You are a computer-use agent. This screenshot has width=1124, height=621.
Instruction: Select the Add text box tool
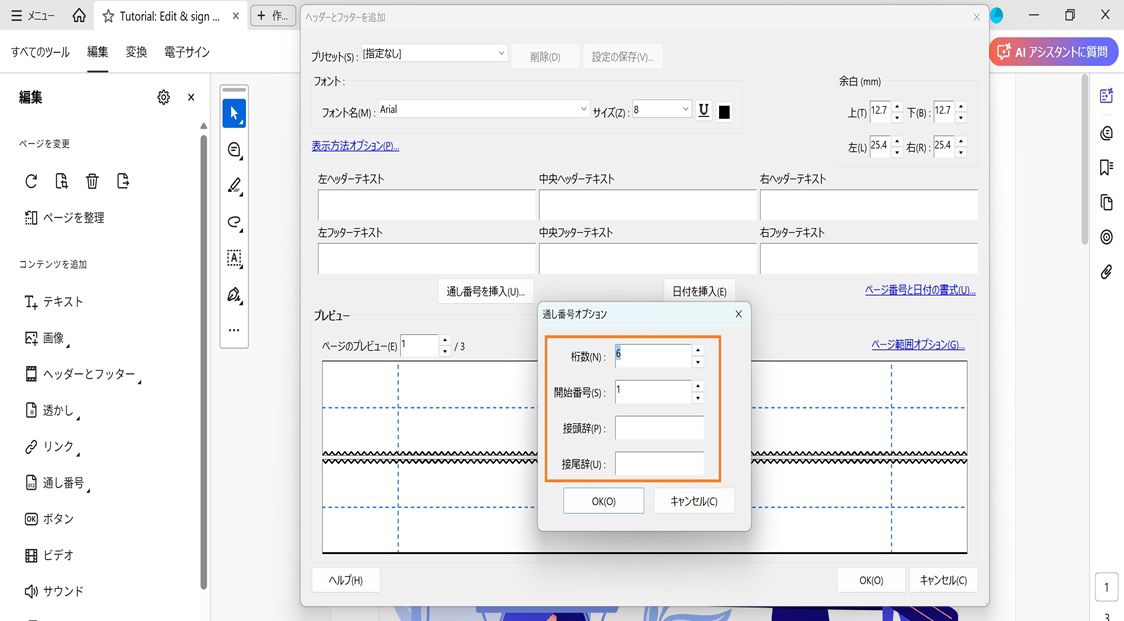234,259
